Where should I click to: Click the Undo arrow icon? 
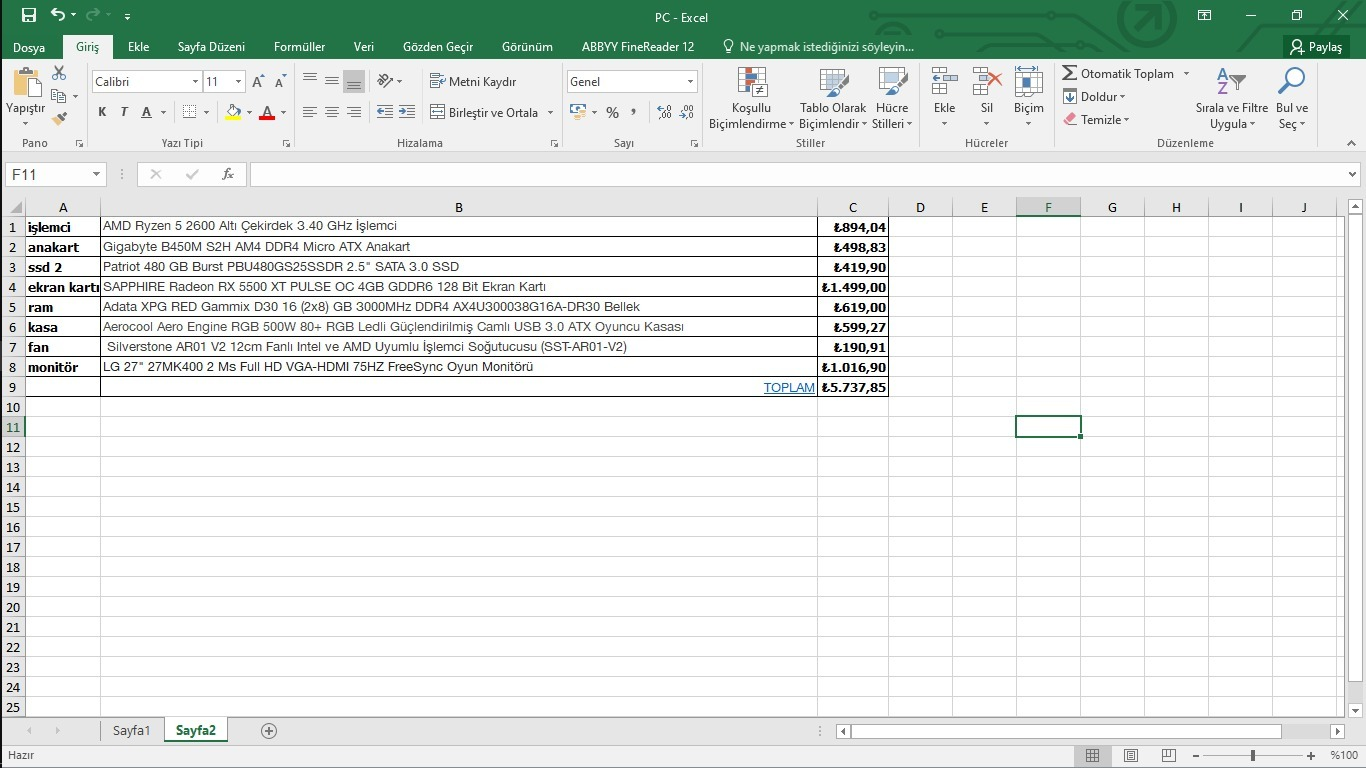coord(58,15)
